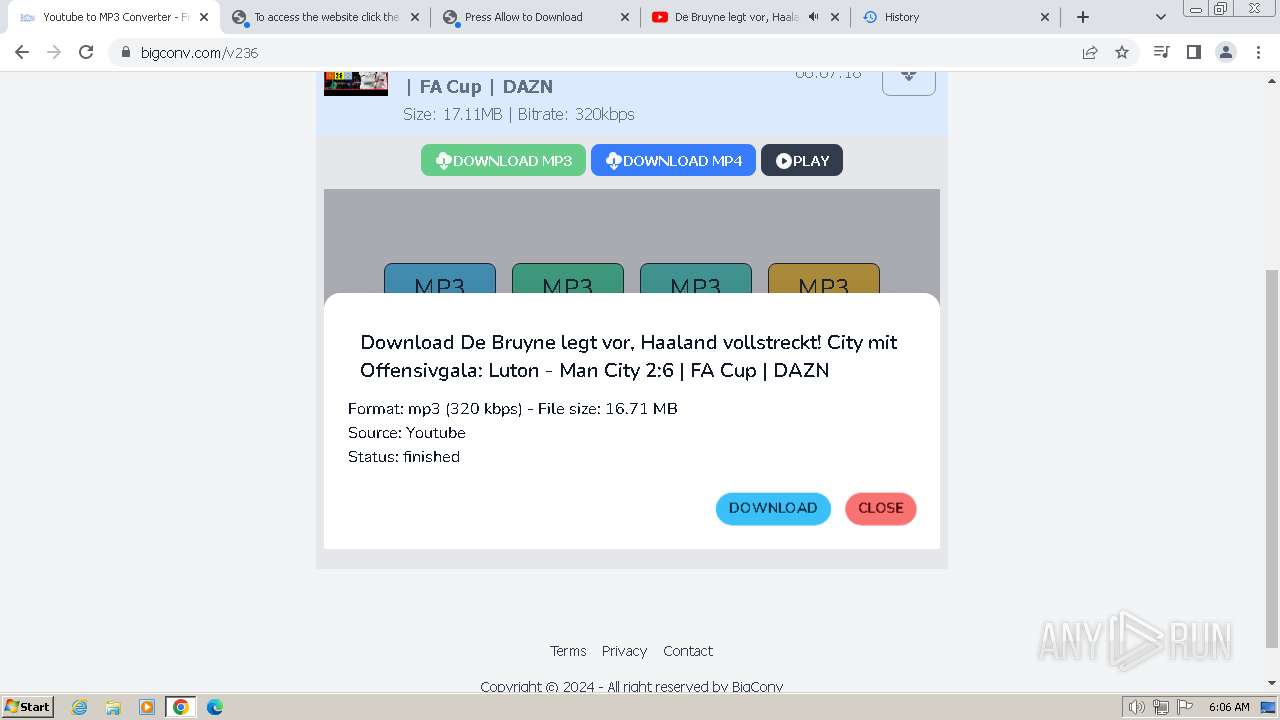Go forward with the forward arrow
The width and height of the screenshot is (1280, 720).
[54, 52]
